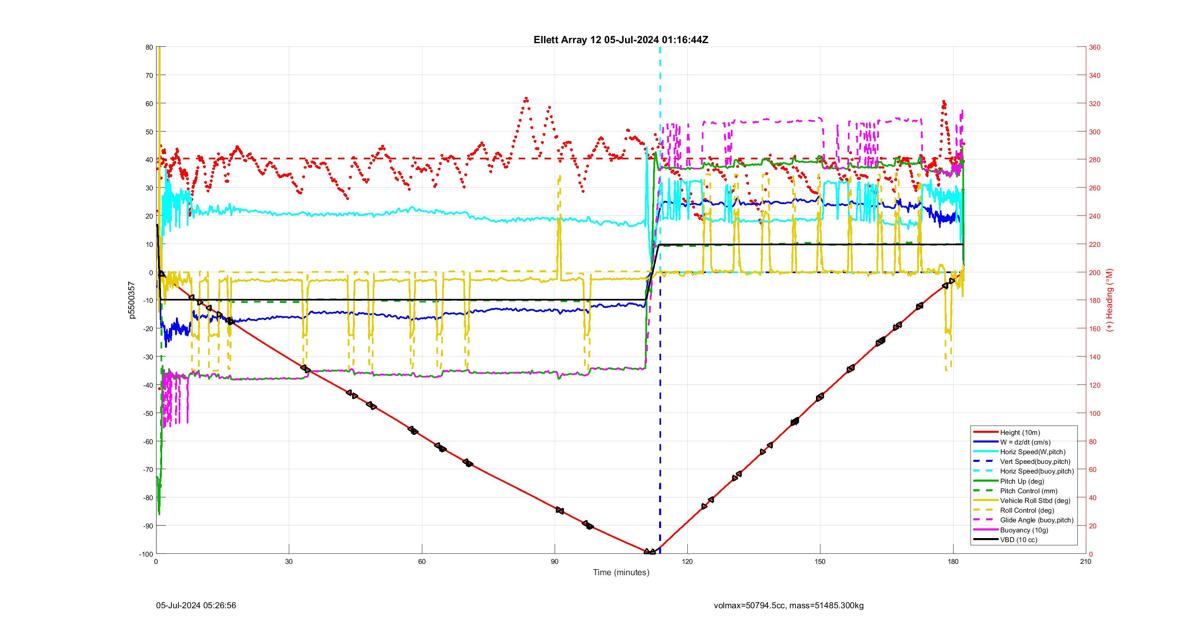Click the magenta solid Buoyancy legend line sample
Viewport: 1200px width, 622px height.
pos(985,529)
